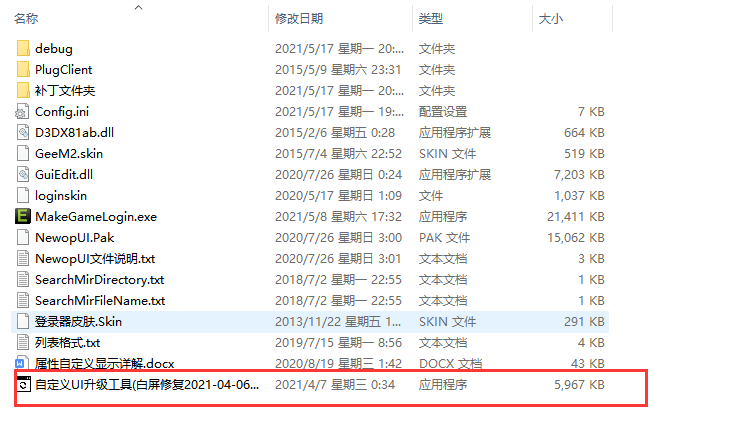
Task: Click the date 2015/2/6 星期五 0:28
Action: click(335, 132)
